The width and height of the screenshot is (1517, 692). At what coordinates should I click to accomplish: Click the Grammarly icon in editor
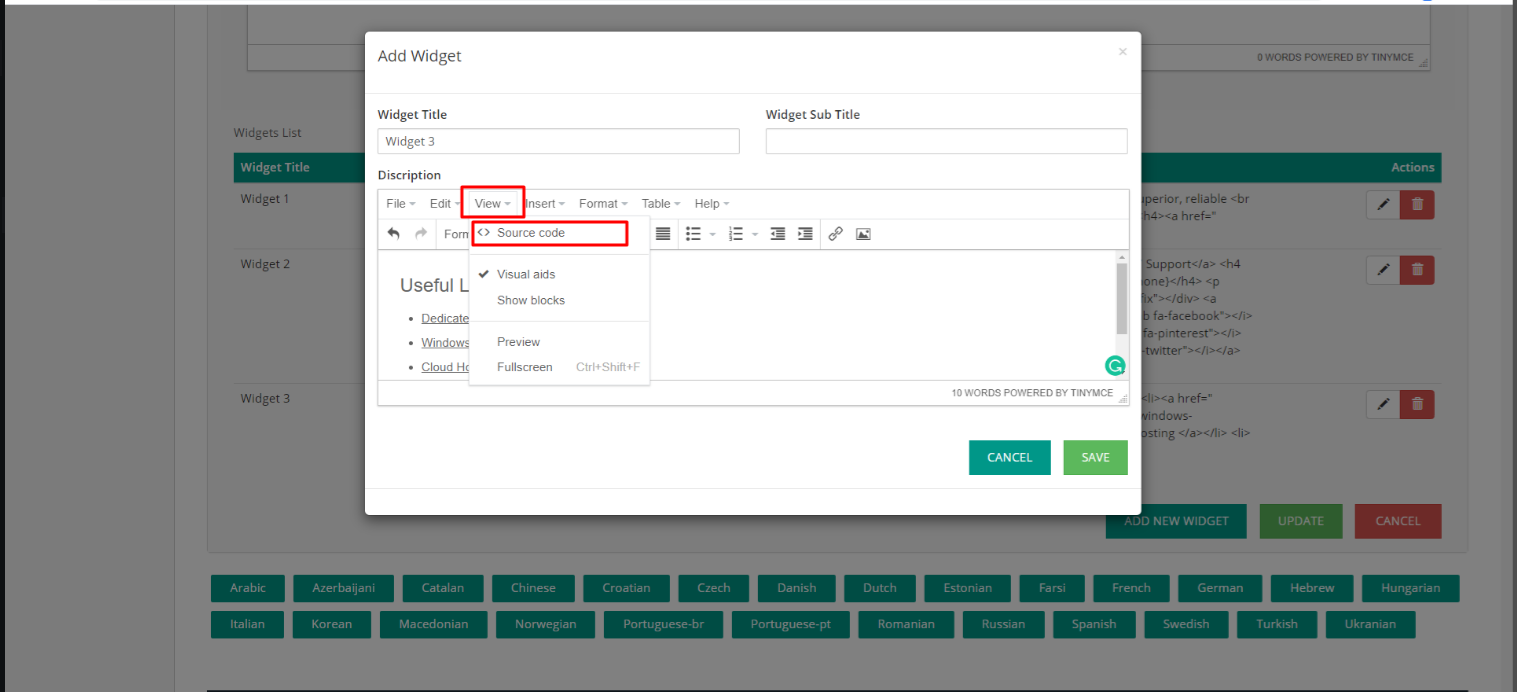1115,366
